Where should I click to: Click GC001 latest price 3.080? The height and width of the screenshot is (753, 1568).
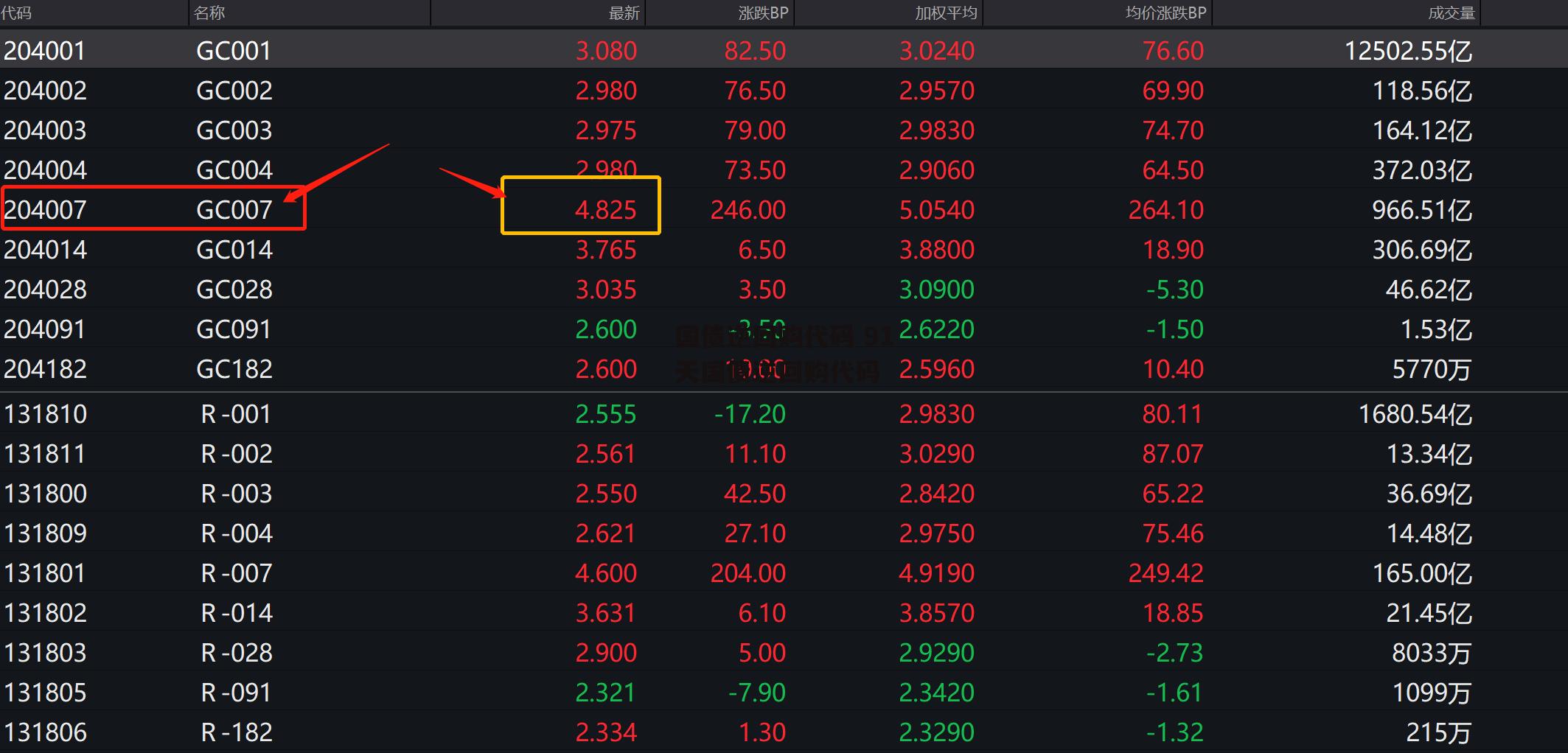point(606,51)
